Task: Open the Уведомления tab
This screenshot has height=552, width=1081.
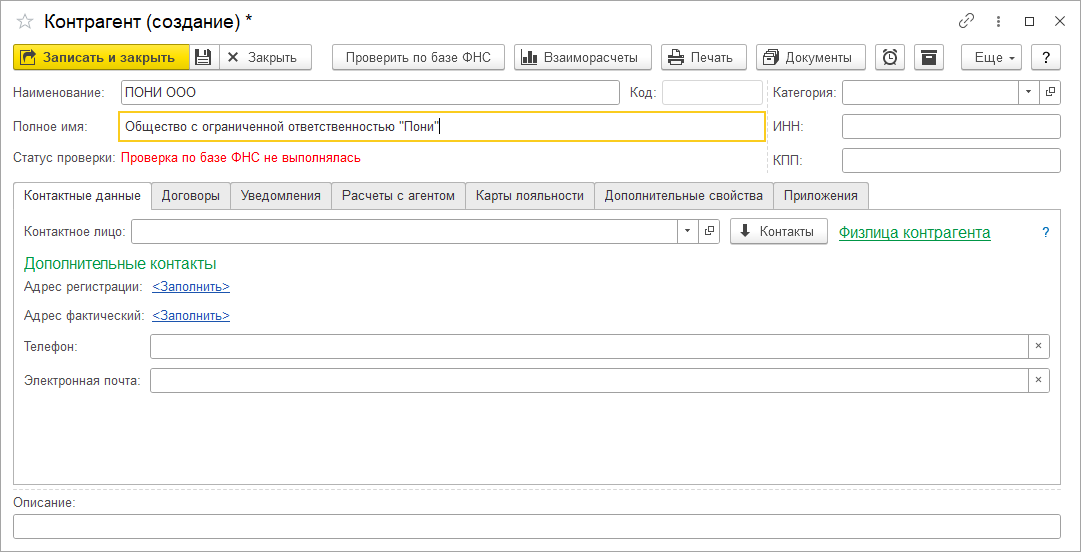Action: click(x=281, y=196)
